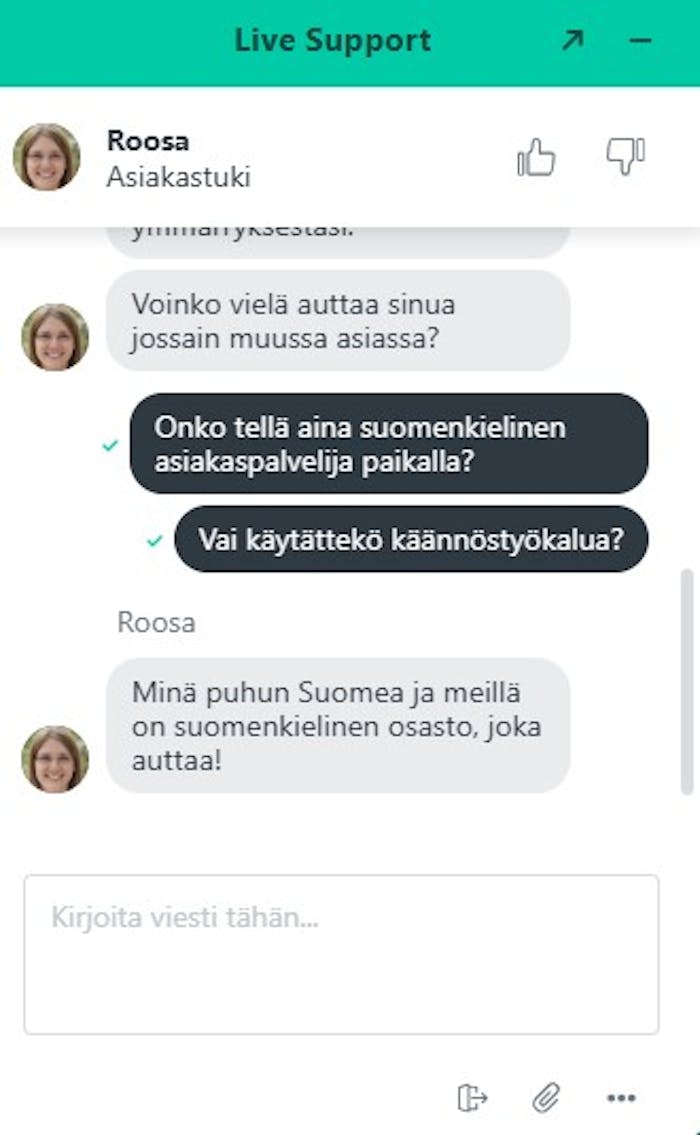Click the Asiakastuki label under agent name

(x=179, y=177)
